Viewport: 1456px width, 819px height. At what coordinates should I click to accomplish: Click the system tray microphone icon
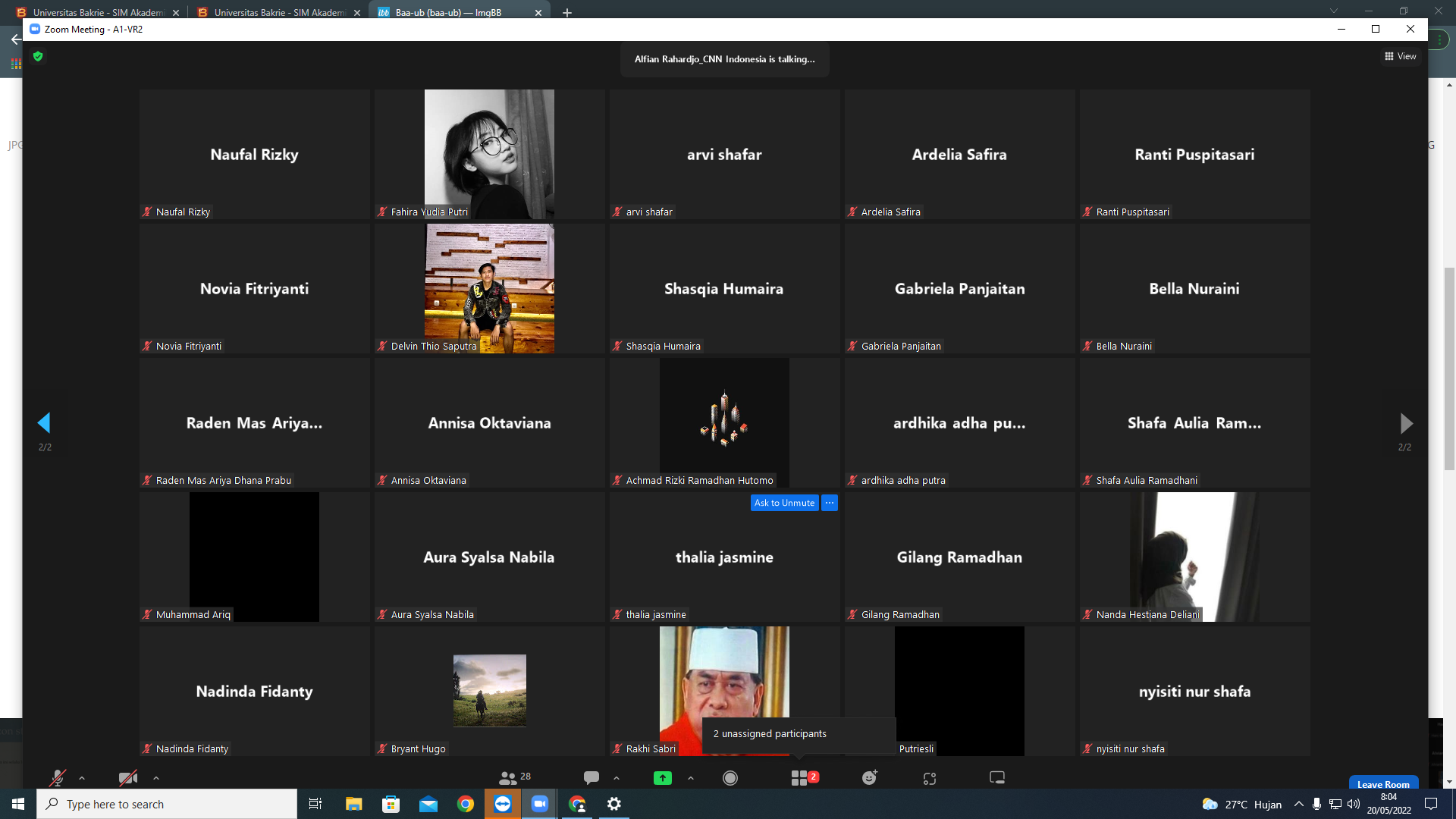pos(1317,804)
